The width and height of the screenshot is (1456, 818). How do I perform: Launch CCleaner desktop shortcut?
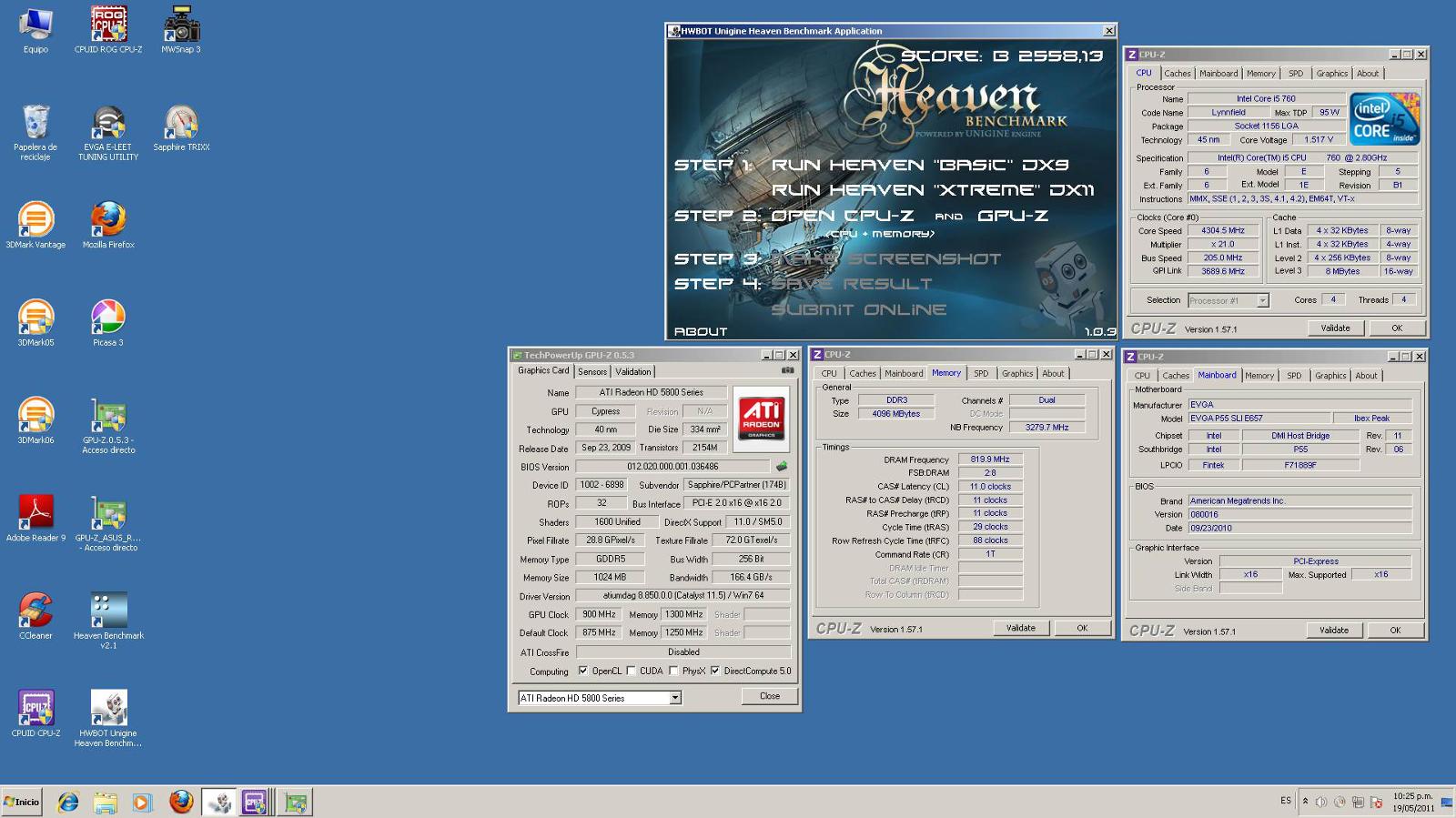[x=35, y=616]
